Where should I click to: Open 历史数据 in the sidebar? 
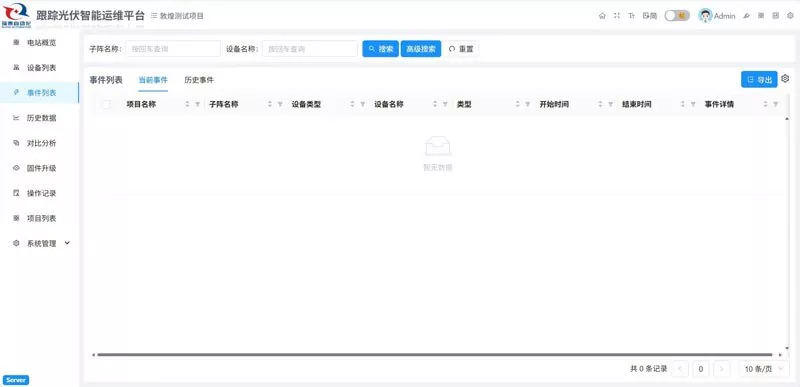coord(39,118)
